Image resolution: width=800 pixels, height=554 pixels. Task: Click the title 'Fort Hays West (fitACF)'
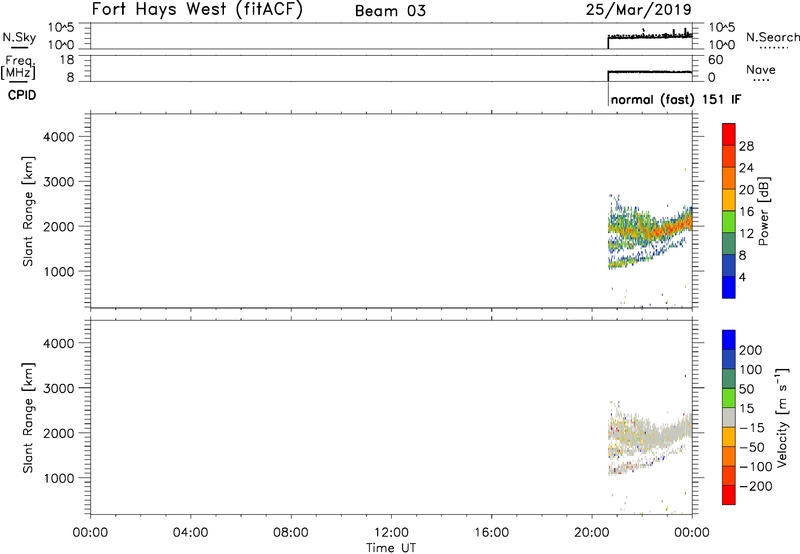click(197, 9)
